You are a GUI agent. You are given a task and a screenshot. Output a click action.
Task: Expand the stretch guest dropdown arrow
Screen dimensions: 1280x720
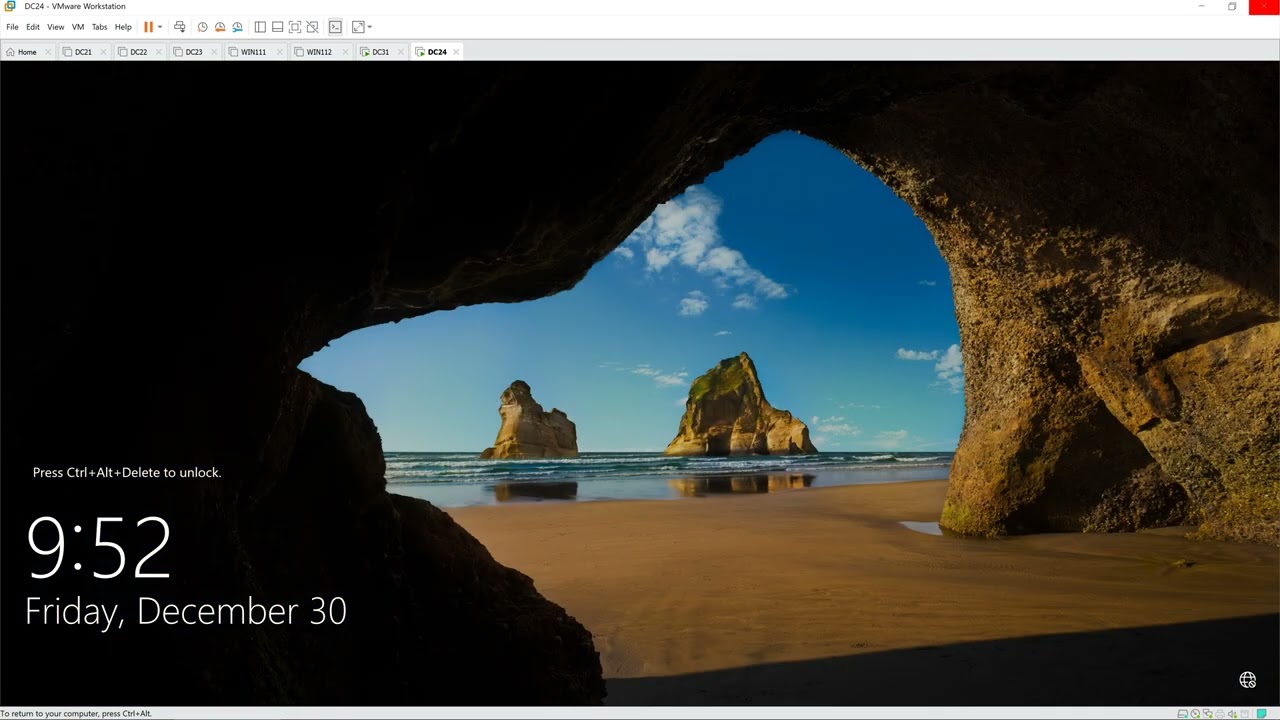click(370, 27)
